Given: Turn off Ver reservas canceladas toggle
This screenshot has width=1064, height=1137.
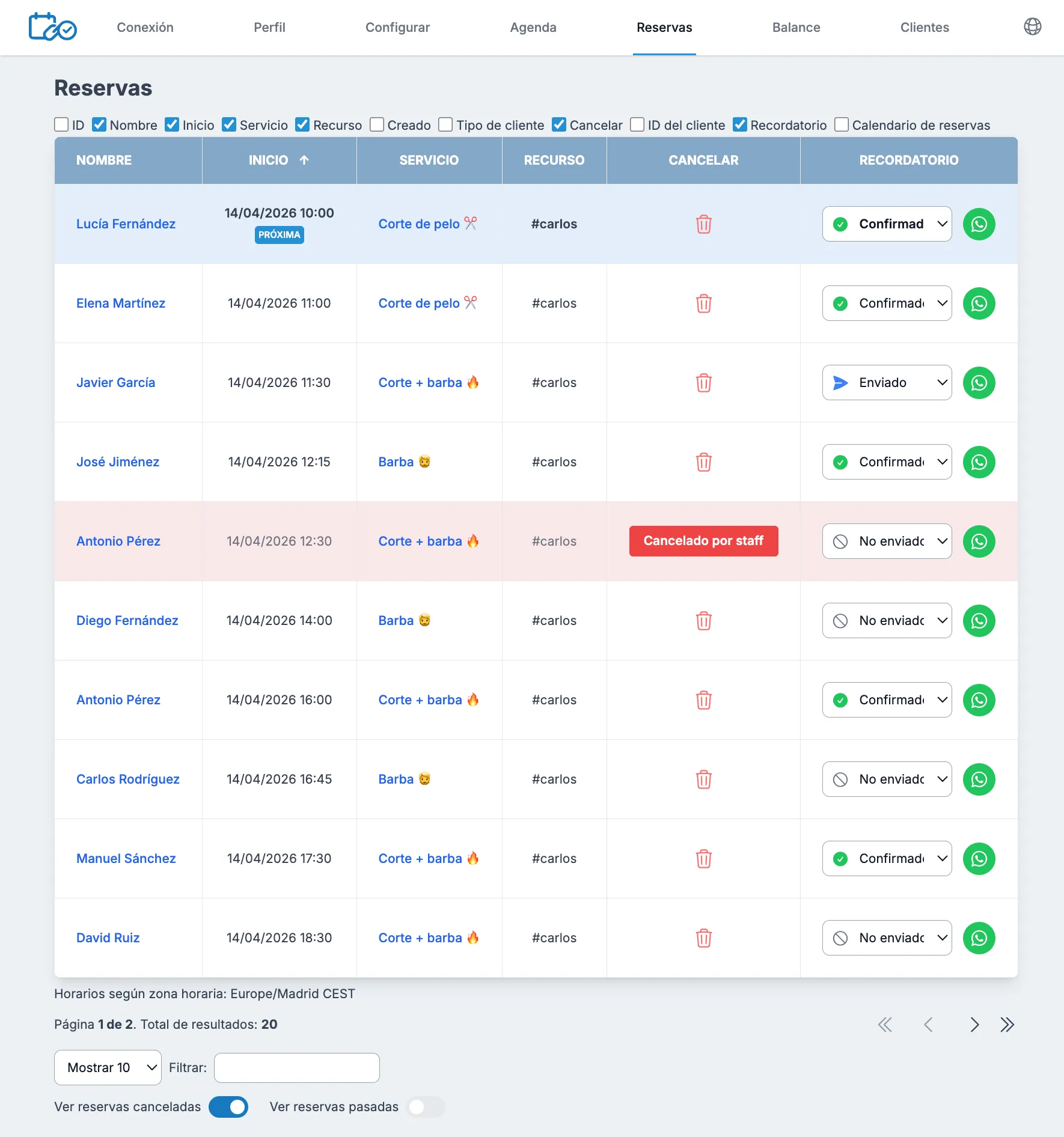Looking at the screenshot, I should (x=228, y=1107).
